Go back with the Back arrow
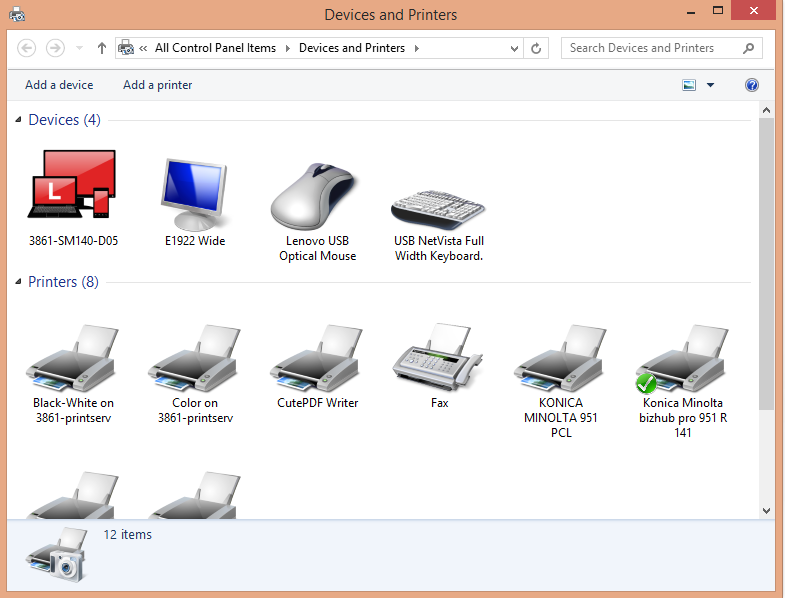 point(27,49)
